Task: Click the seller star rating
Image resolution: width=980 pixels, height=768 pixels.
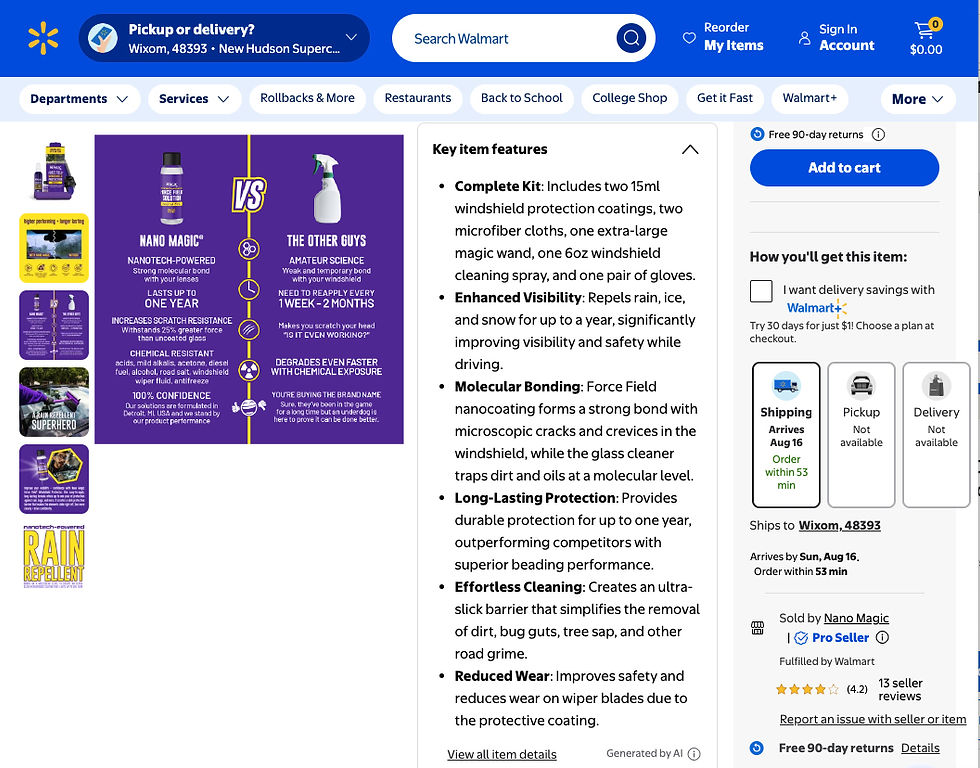Action: 807,689
